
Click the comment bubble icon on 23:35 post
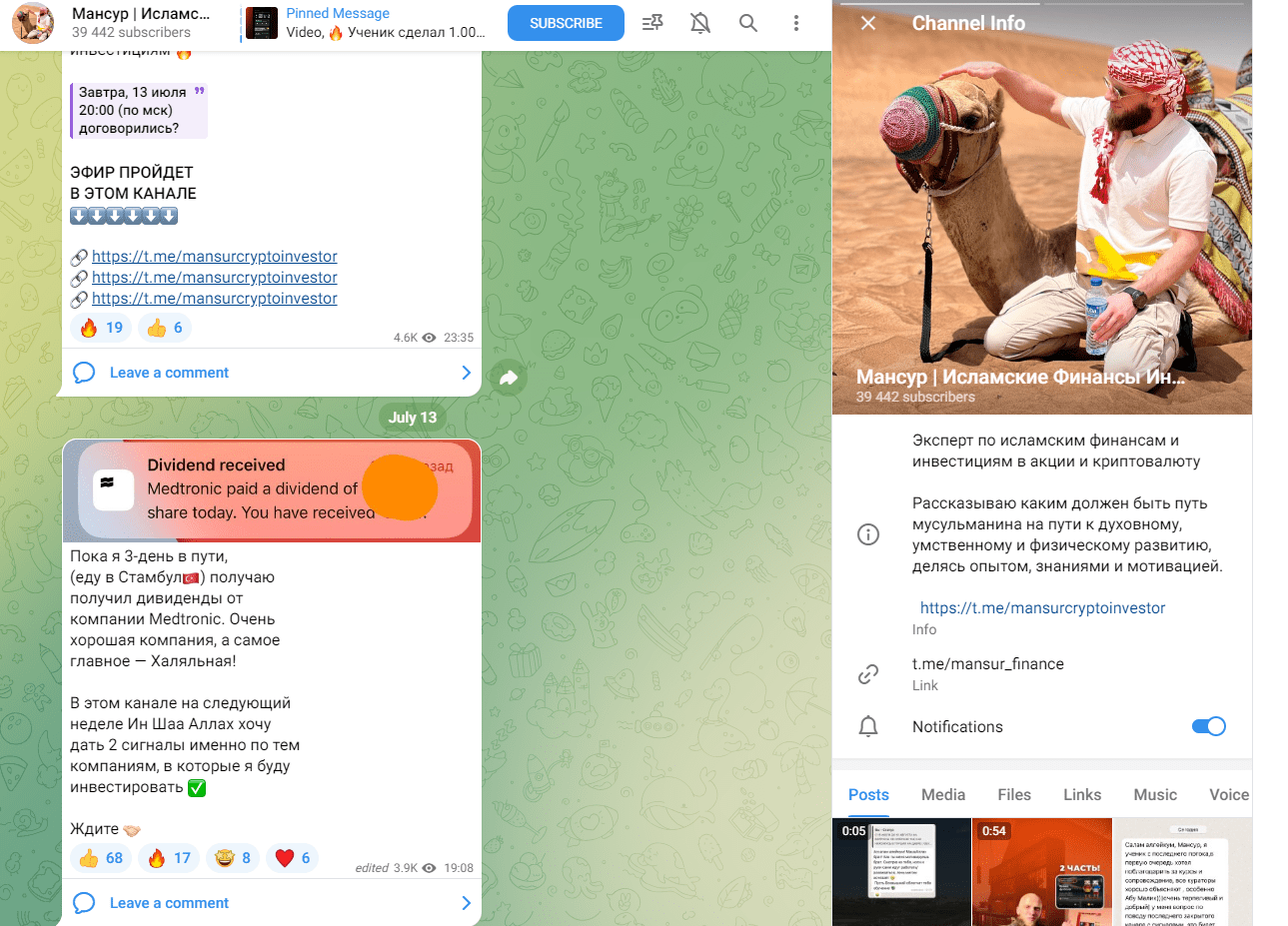tap(84, 373)
